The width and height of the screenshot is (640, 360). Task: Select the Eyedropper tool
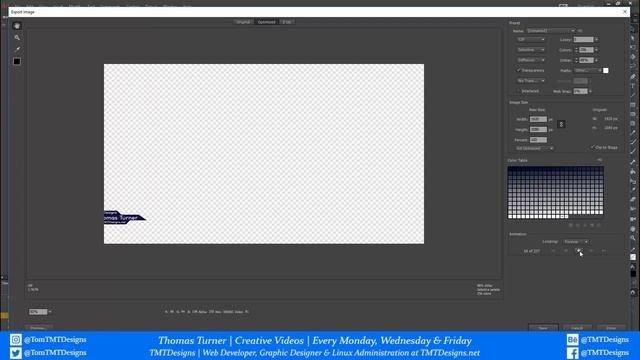pos(17,49)
